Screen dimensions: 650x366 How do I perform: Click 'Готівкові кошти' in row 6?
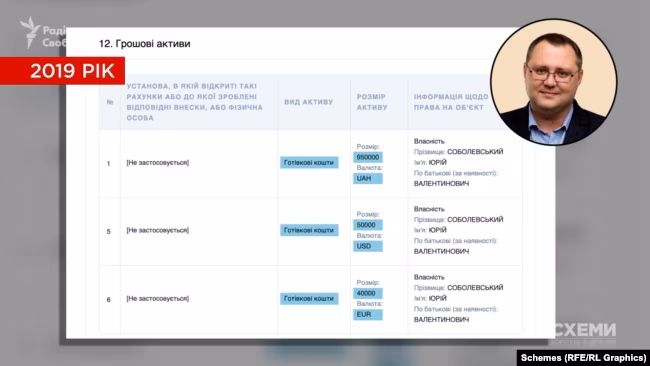tap(309, 298)
